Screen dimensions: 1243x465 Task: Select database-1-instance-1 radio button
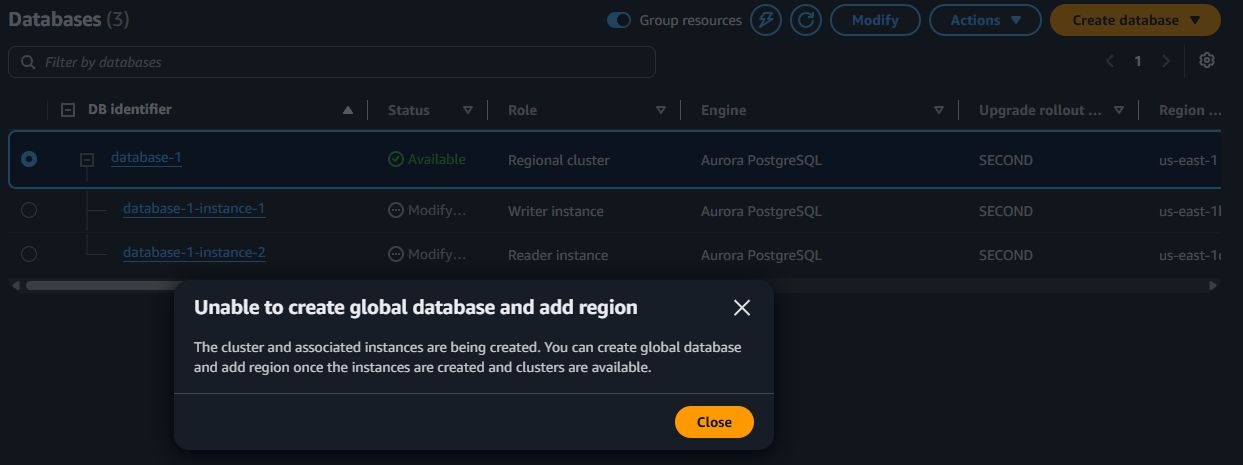[29, 210]
